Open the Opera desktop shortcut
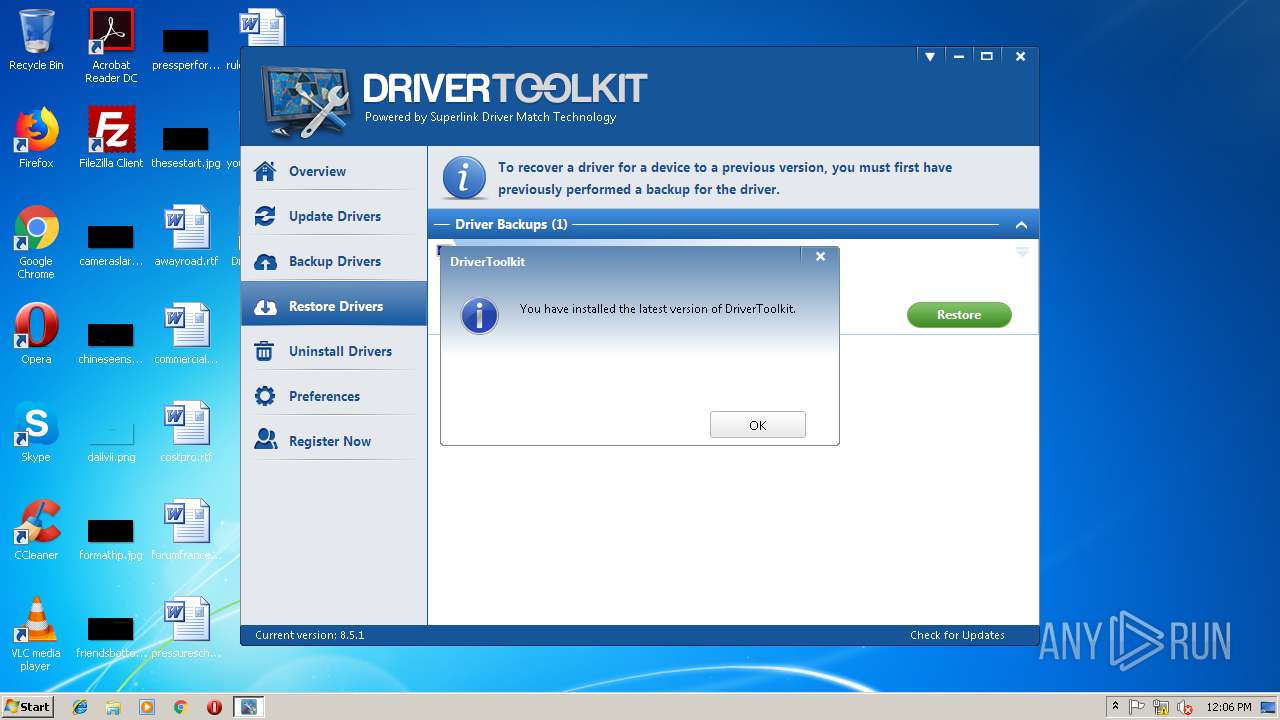This screenshot has height=720, width=1280. click(x=36, y=334)
